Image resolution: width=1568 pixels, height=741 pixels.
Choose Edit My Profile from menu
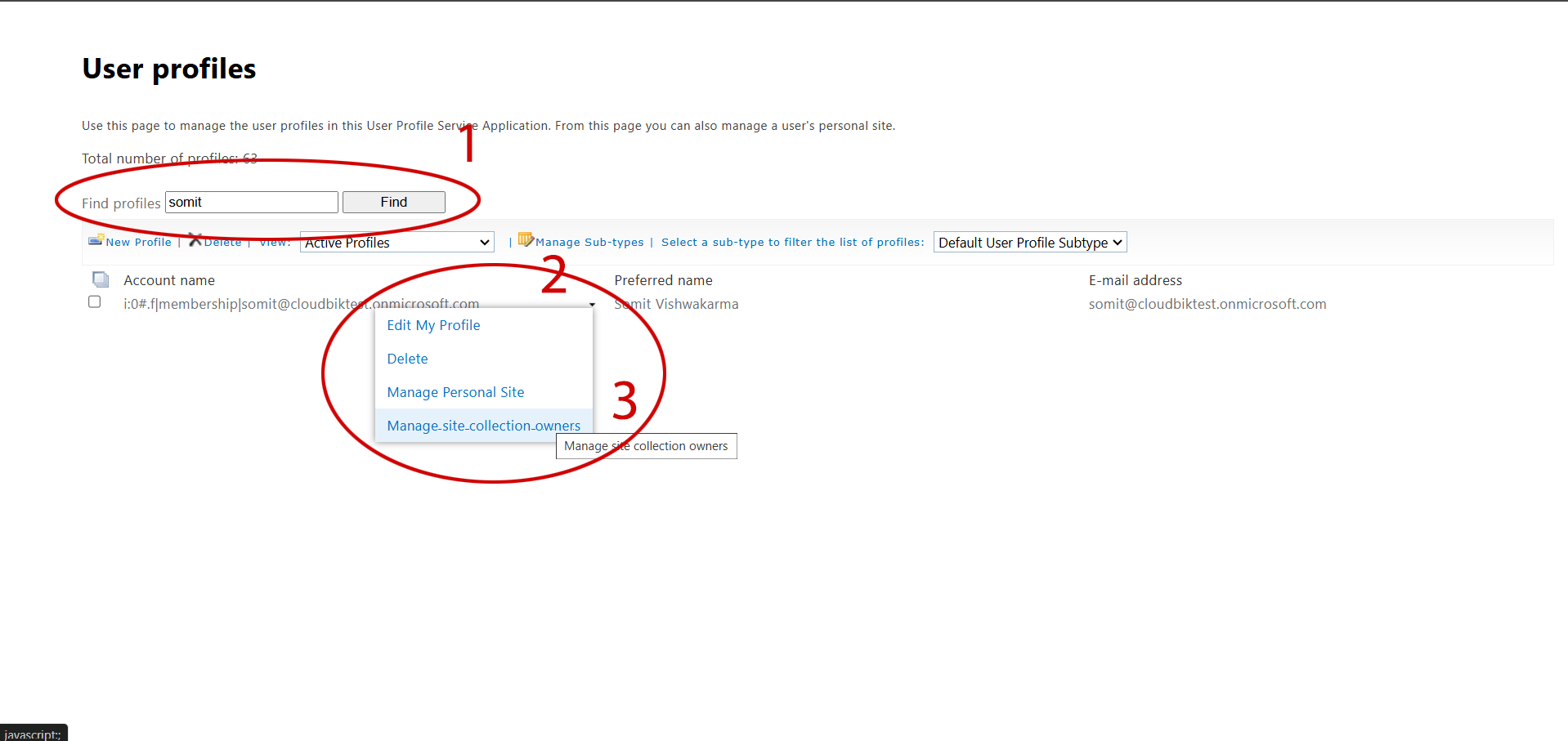tap(433, 325)
